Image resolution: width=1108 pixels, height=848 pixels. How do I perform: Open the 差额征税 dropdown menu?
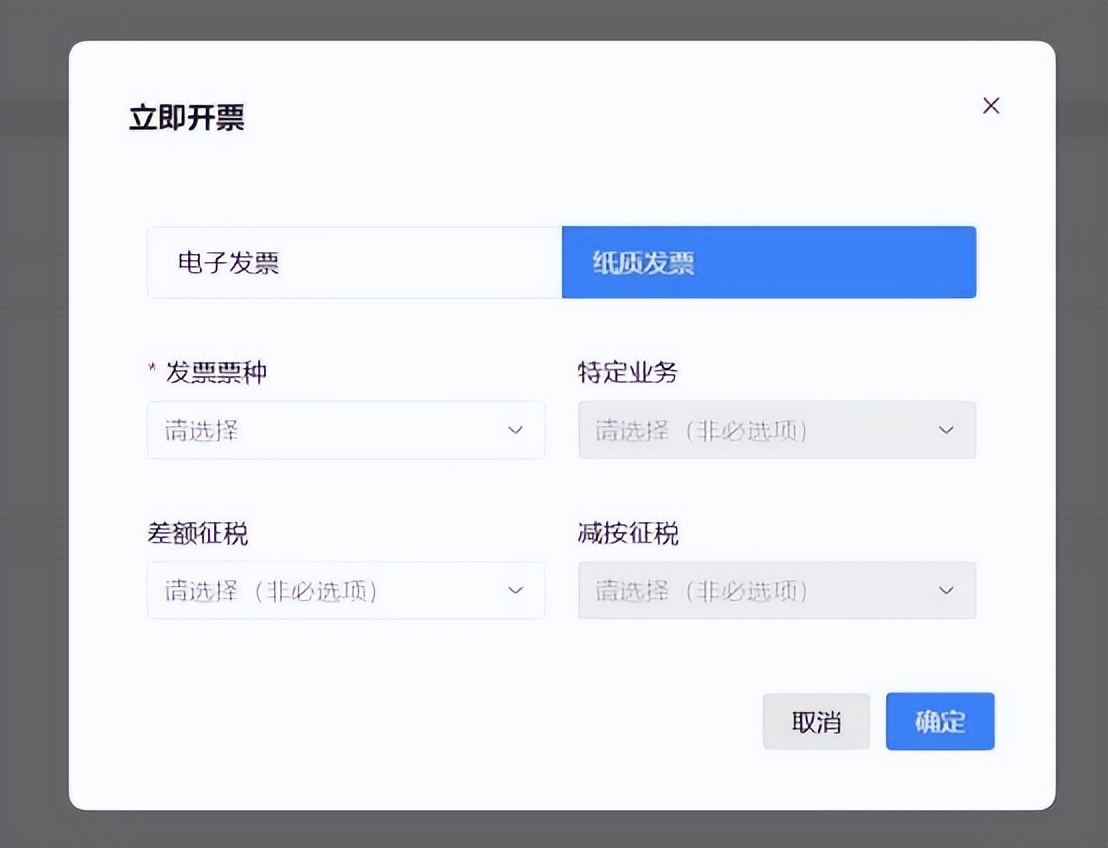[345, 591]
